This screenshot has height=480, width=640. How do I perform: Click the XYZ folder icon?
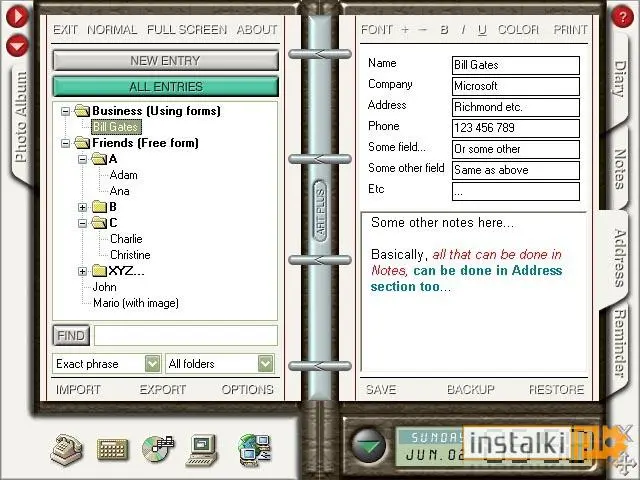(99, 271)
